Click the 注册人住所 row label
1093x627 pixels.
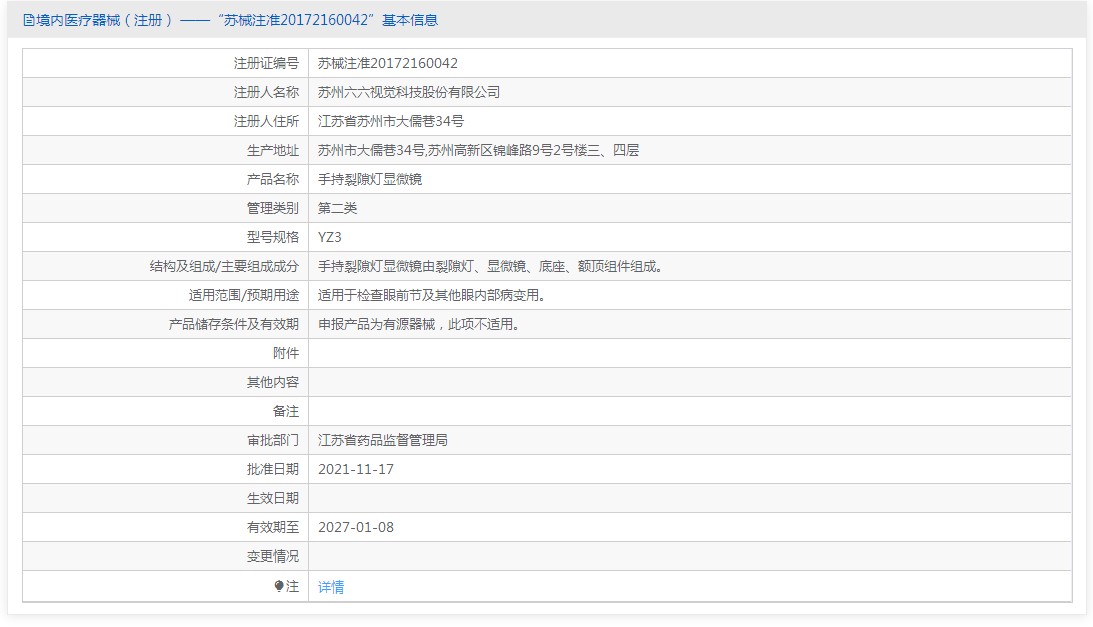266,121
